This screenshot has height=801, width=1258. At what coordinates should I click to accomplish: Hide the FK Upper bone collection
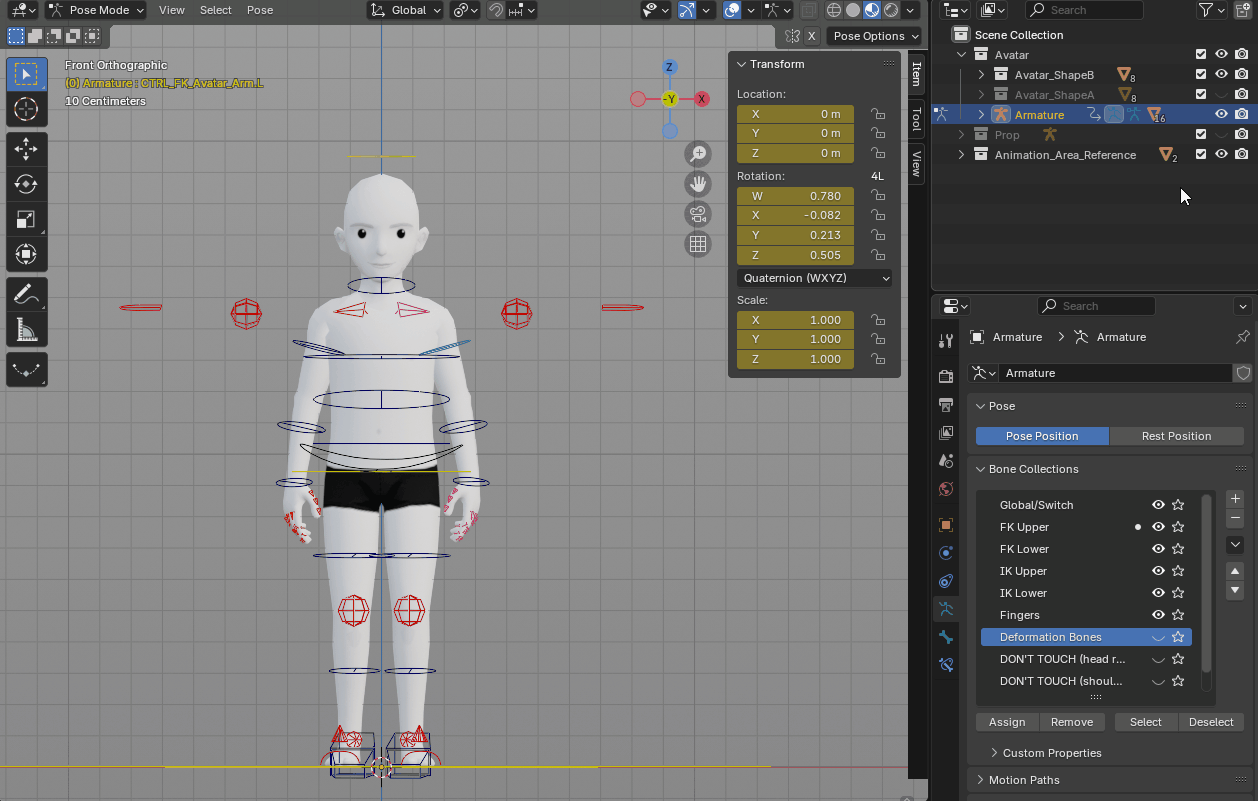(1158, 527)
